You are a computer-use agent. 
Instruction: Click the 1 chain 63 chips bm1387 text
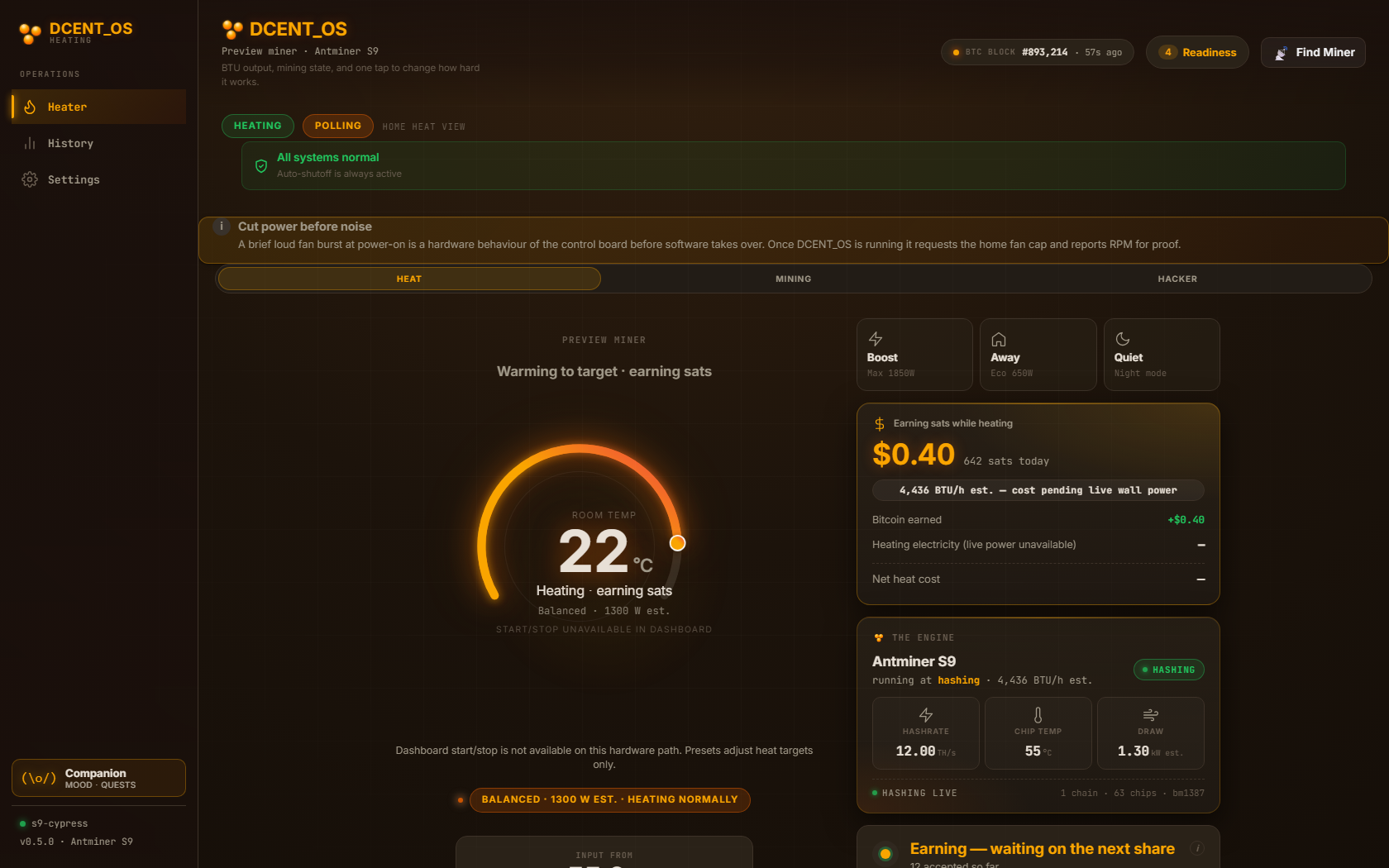tap(1132, 793)
